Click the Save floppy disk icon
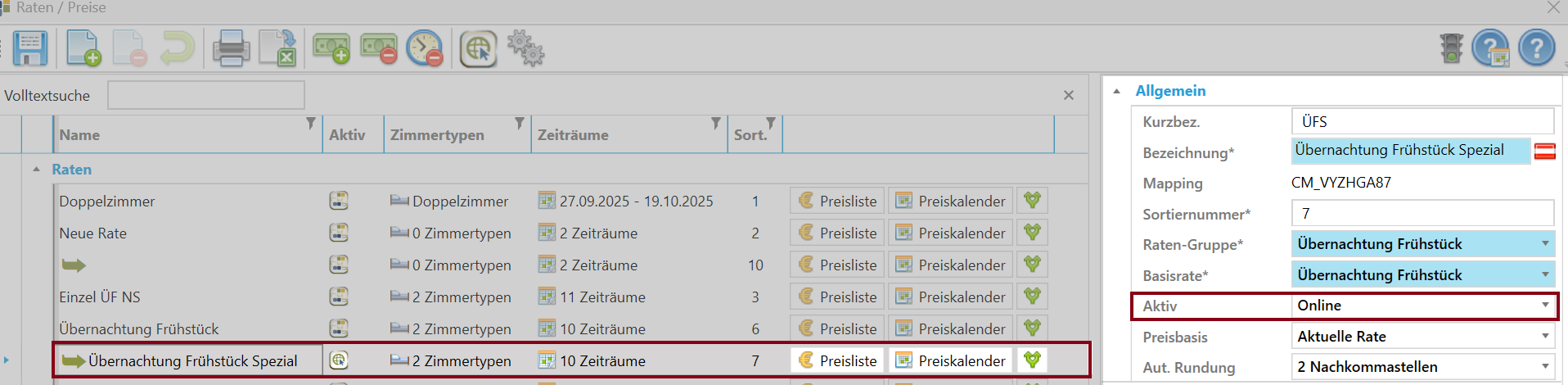 30,48
